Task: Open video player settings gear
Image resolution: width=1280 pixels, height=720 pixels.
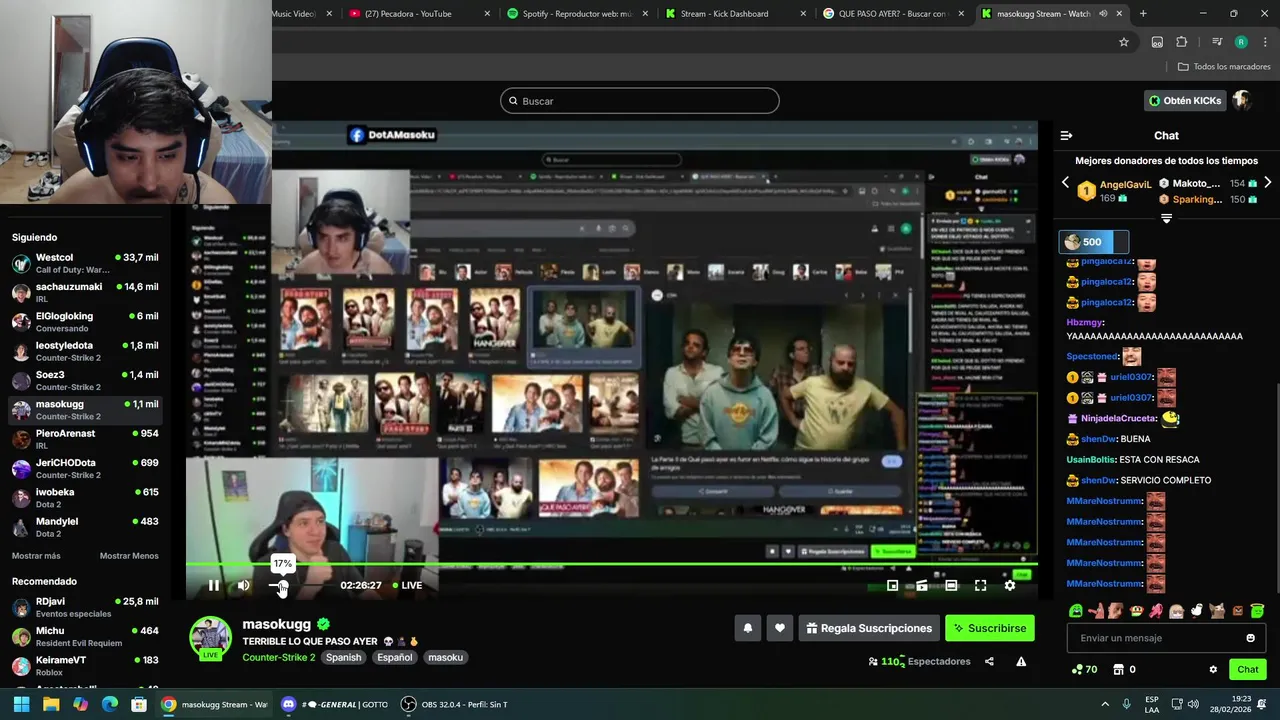Action: point(1010,586)
